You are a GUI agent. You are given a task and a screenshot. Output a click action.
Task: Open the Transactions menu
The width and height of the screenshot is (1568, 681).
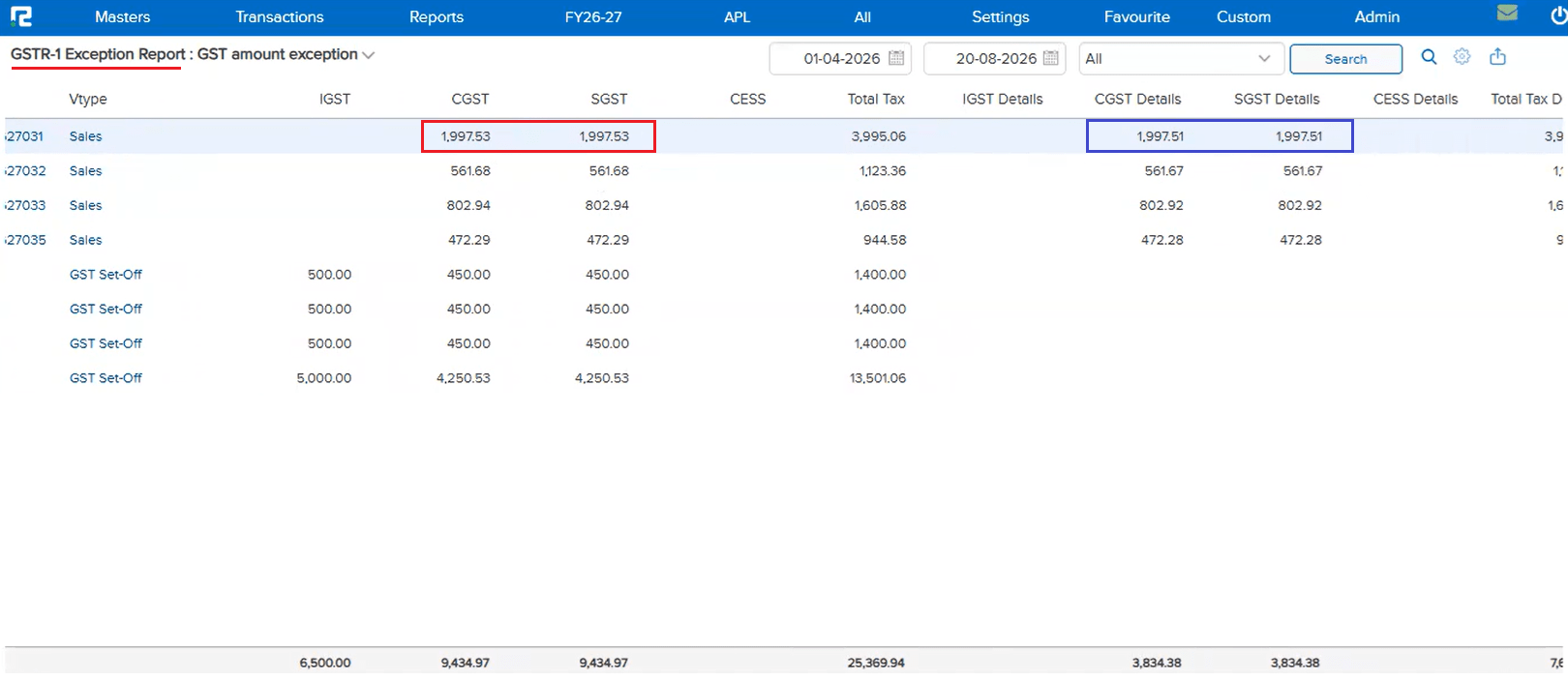click(x=280, y=16)
